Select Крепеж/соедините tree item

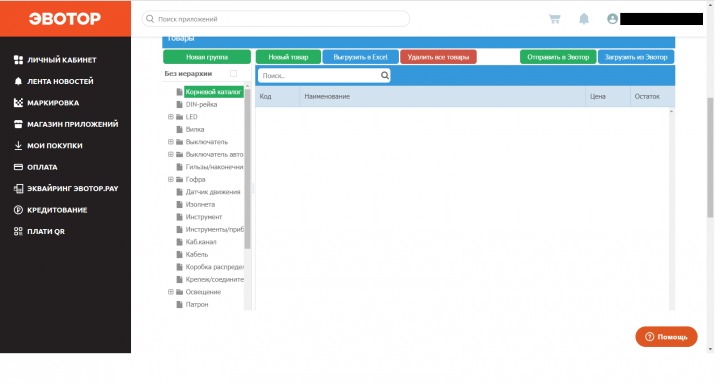(214, 279)
